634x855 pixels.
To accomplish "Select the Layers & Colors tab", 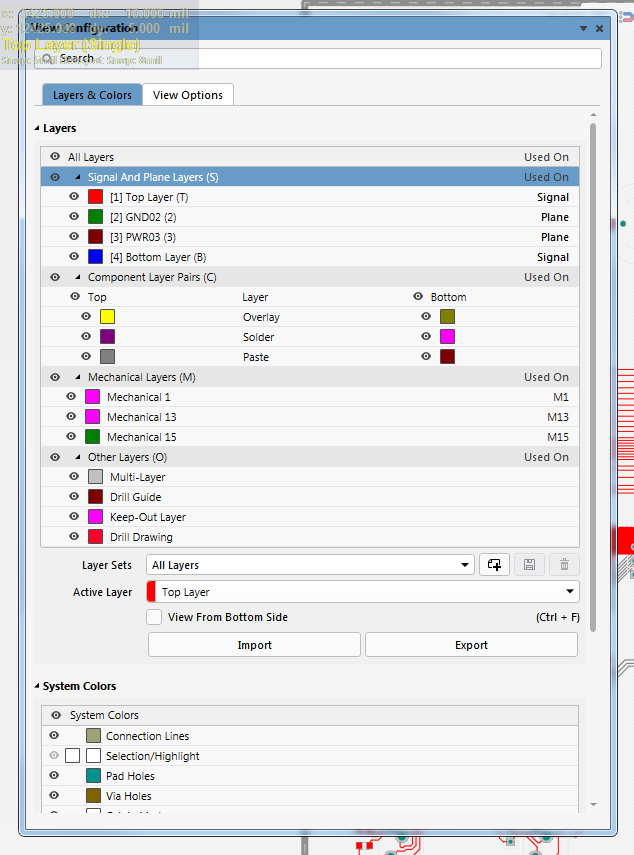I will (92, 95).
